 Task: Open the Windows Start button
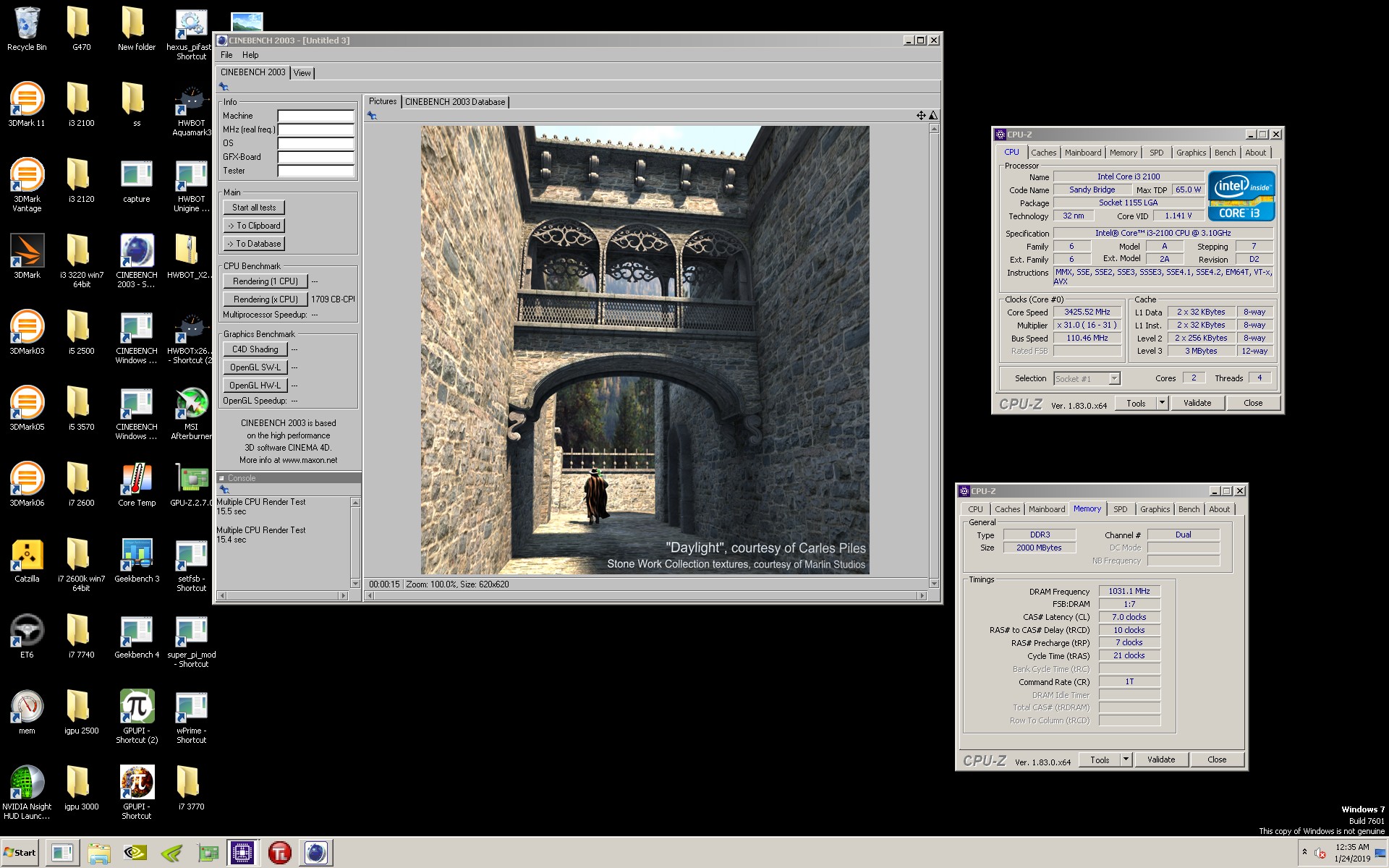click(x=20, y=853)
